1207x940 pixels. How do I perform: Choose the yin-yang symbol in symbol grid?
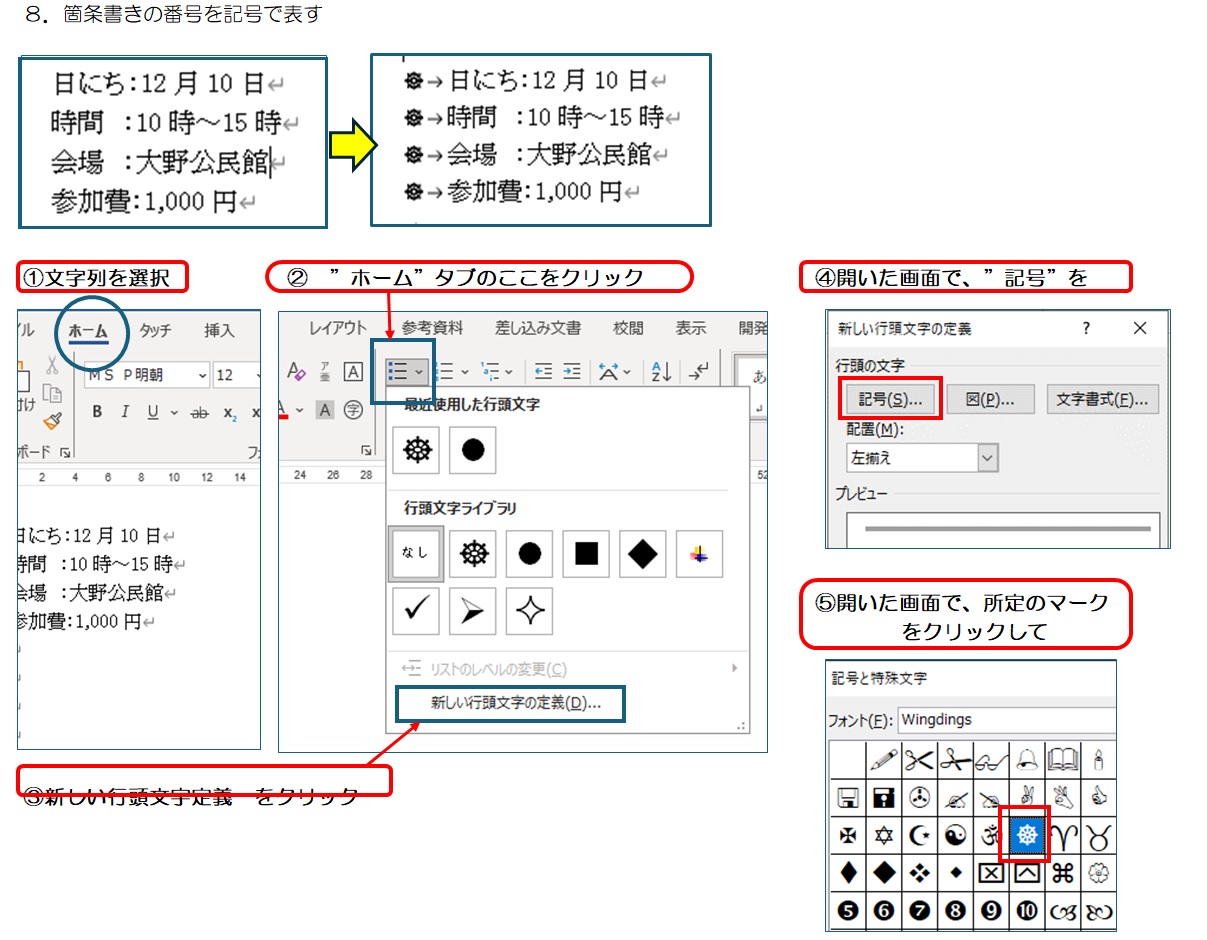955,834
